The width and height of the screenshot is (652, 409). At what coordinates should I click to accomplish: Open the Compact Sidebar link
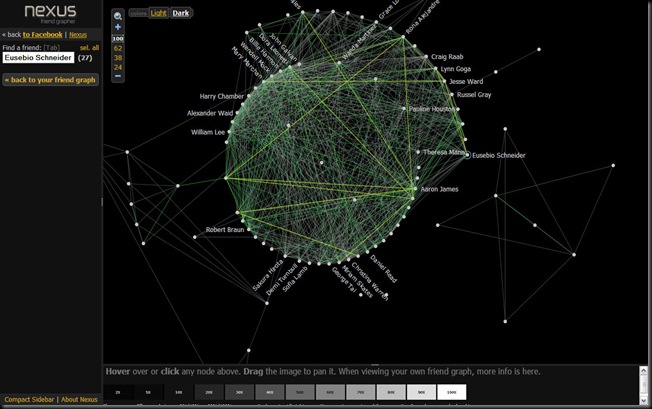tap(29, 399)
